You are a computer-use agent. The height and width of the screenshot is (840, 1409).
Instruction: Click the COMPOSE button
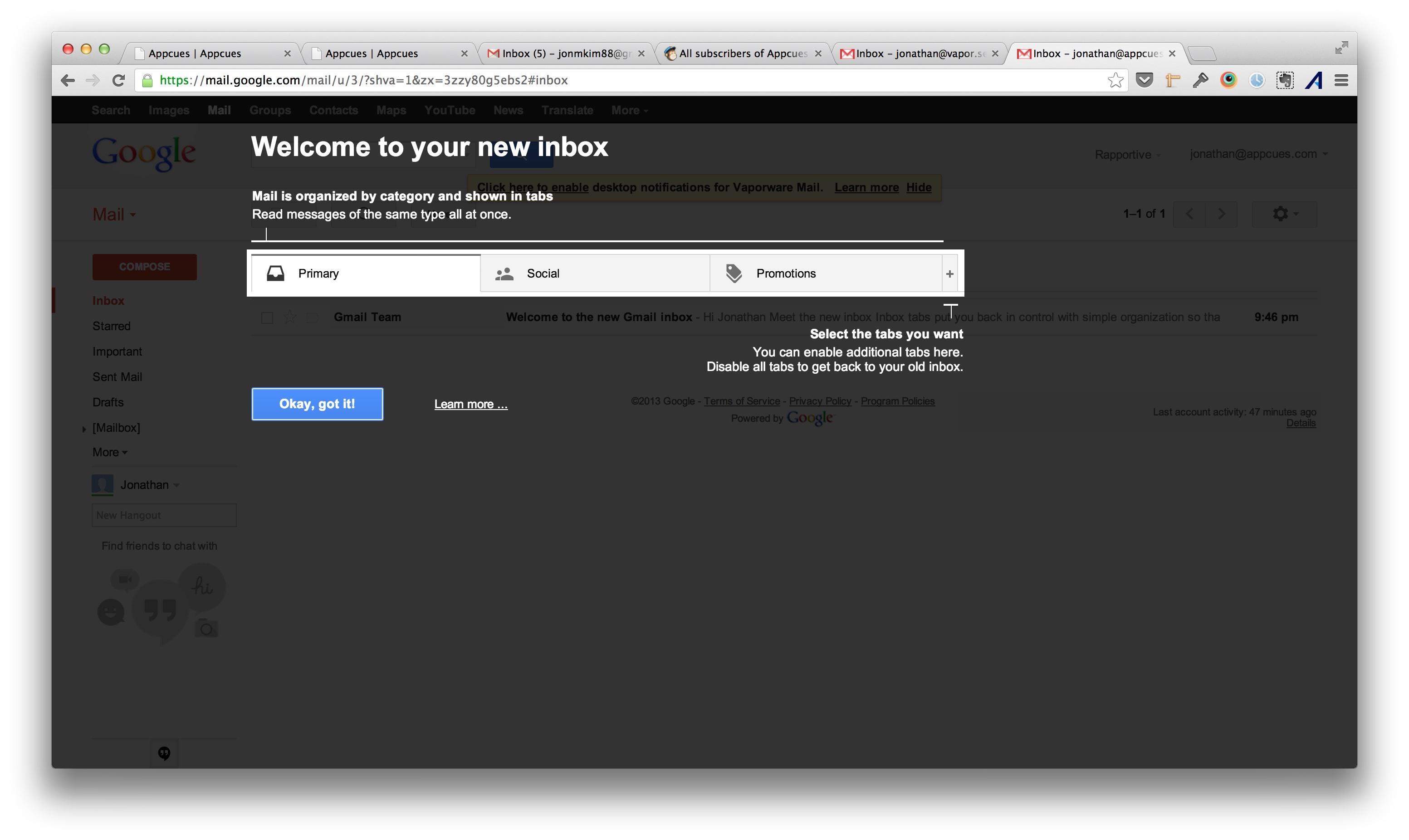pos(144,267)
